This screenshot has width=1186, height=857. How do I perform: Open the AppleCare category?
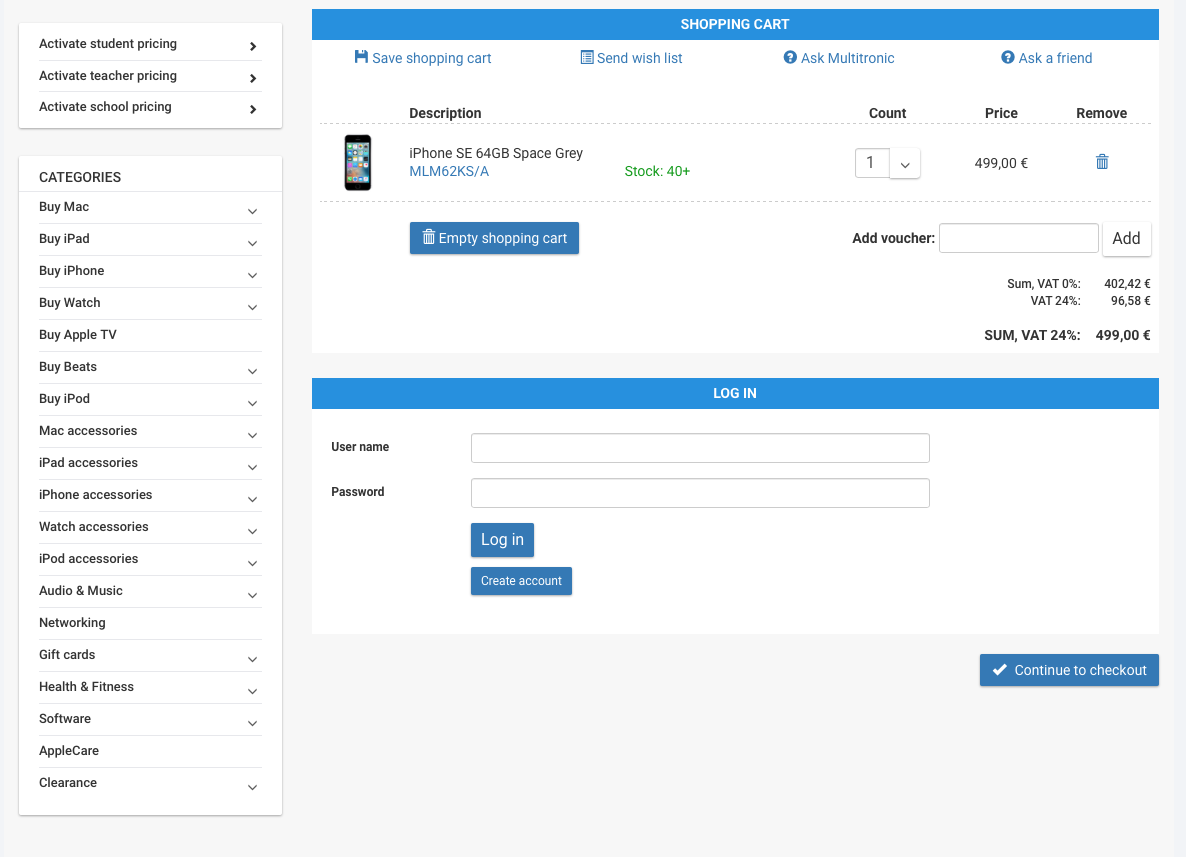tap(69, 750)
